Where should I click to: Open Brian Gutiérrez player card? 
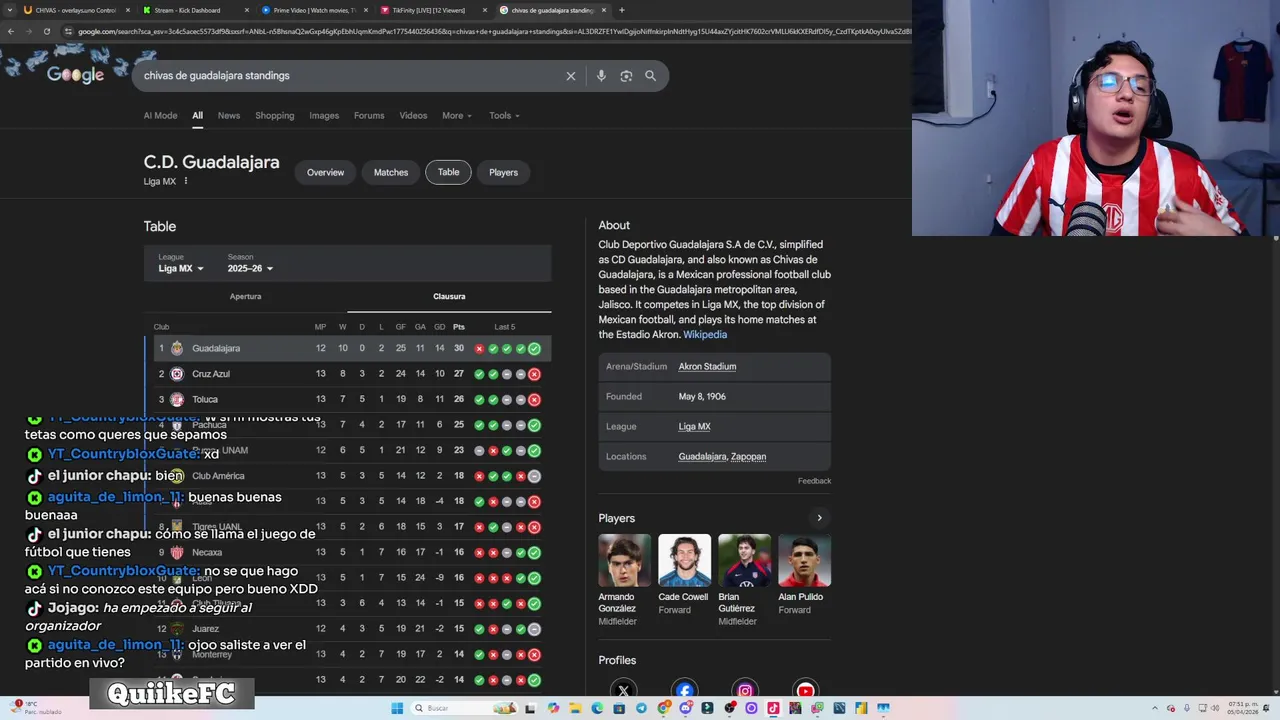pos(744,580)
